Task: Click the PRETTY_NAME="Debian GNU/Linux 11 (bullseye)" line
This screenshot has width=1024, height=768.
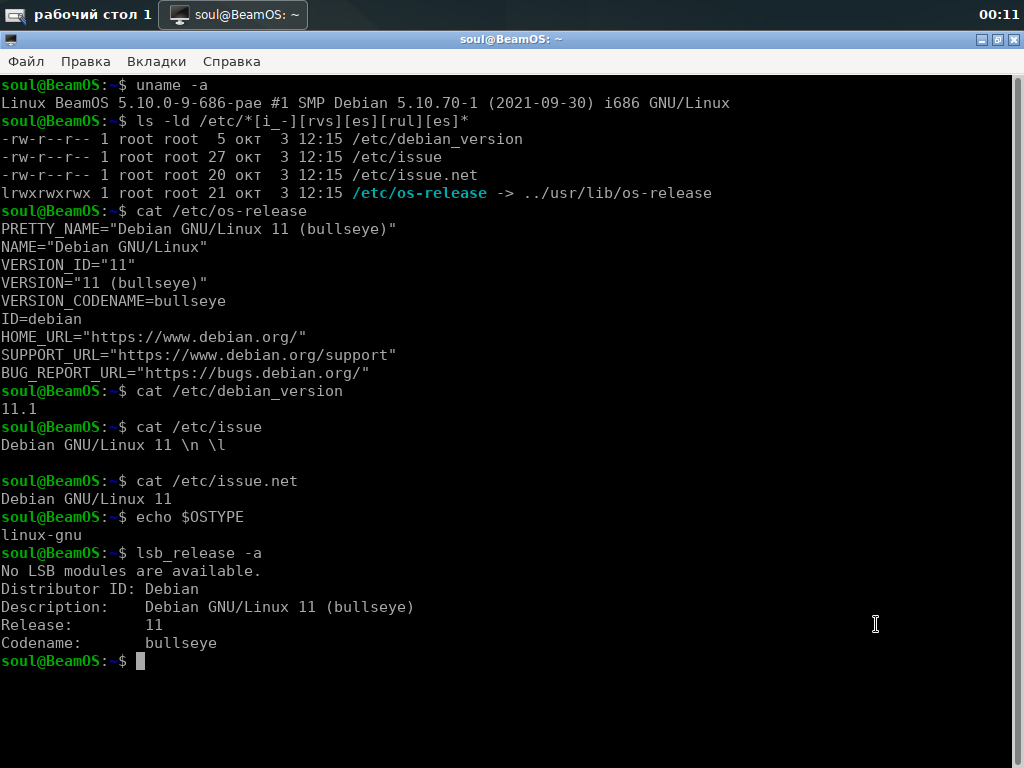Action: pyautogui.click(x=199, y=229)
